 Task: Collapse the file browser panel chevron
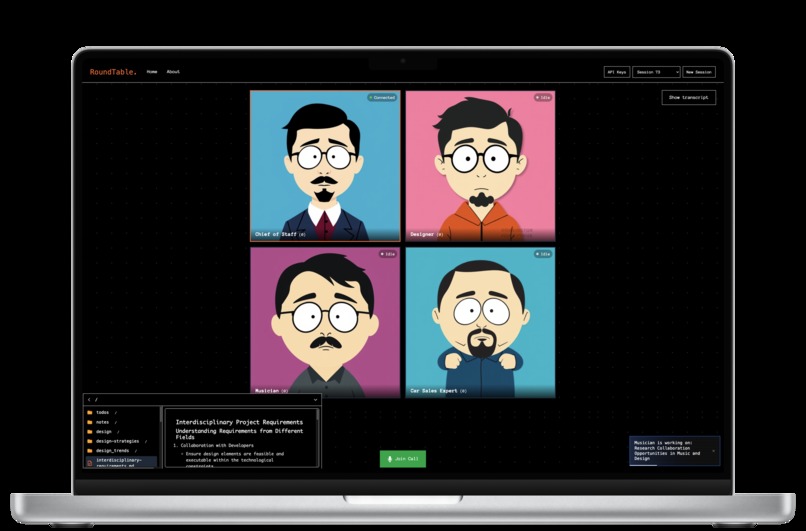click(315, 400)
